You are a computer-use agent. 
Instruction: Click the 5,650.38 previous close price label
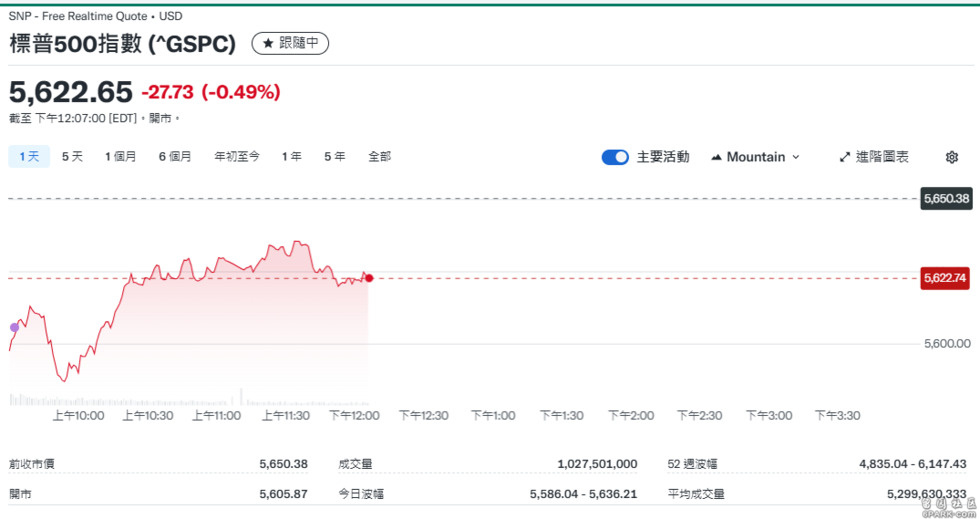(946, 199)
